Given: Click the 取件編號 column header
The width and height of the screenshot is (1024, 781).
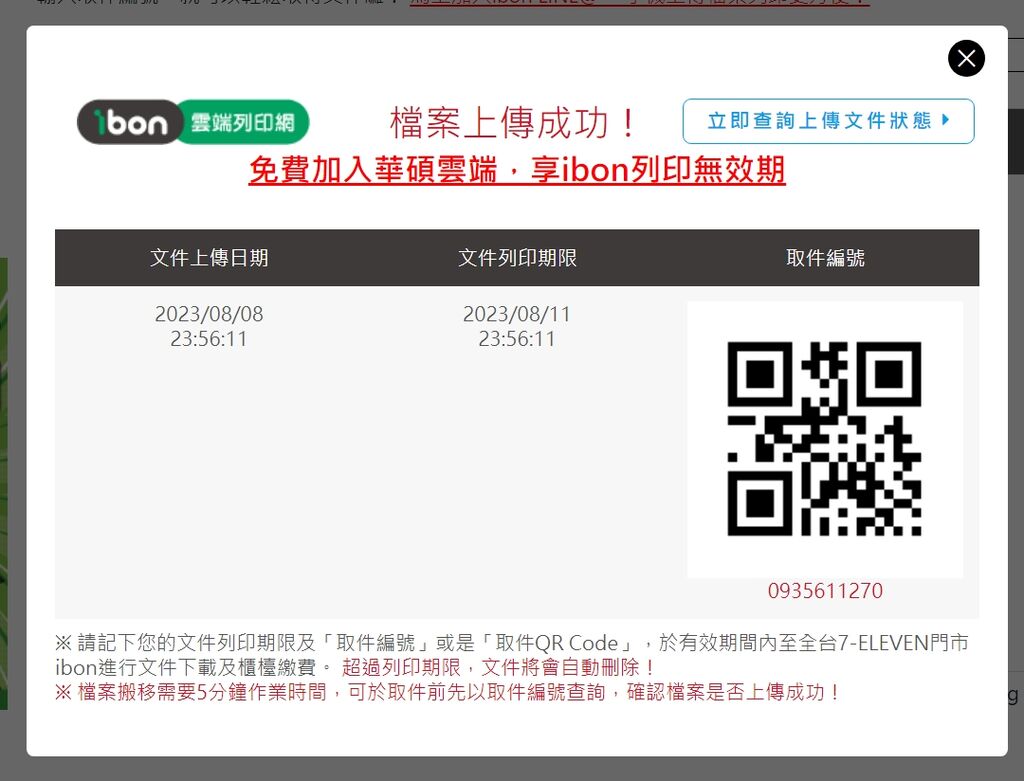Looking at the screenshot, I should point(825,258).
